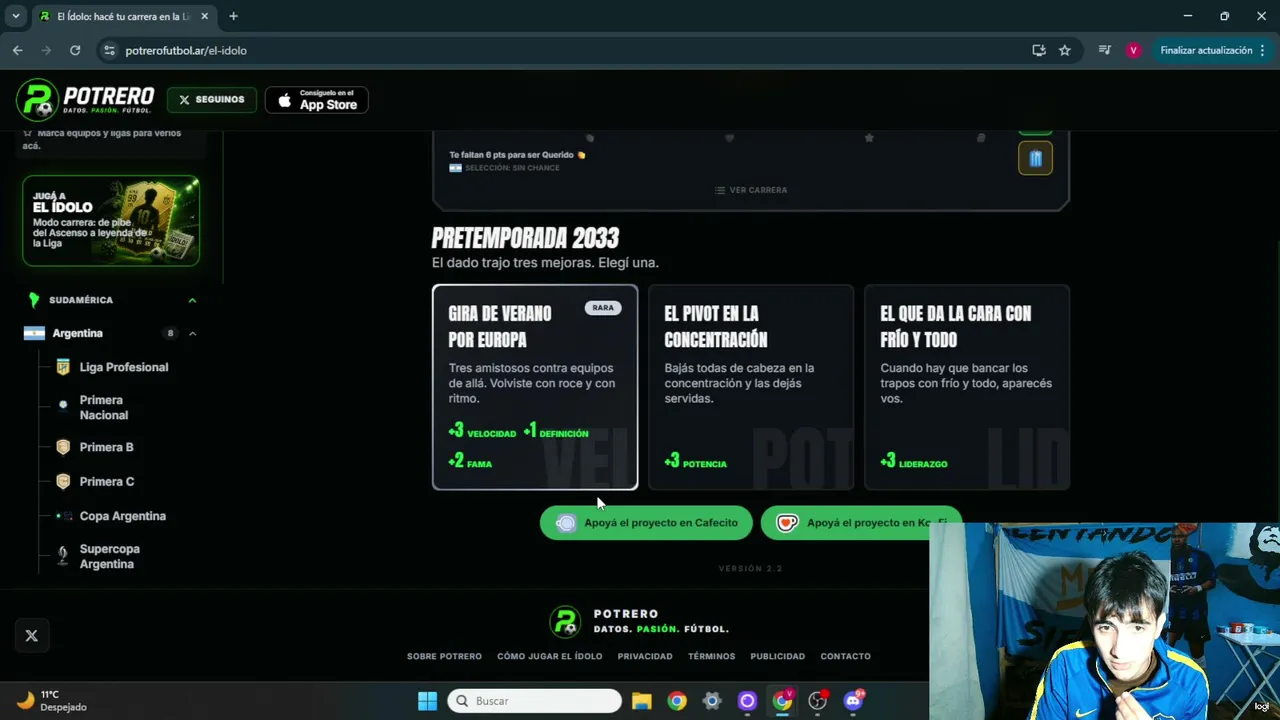Open the Windows Start menu
Viewport: 1280px width, 720px height.
coord(427,701)
